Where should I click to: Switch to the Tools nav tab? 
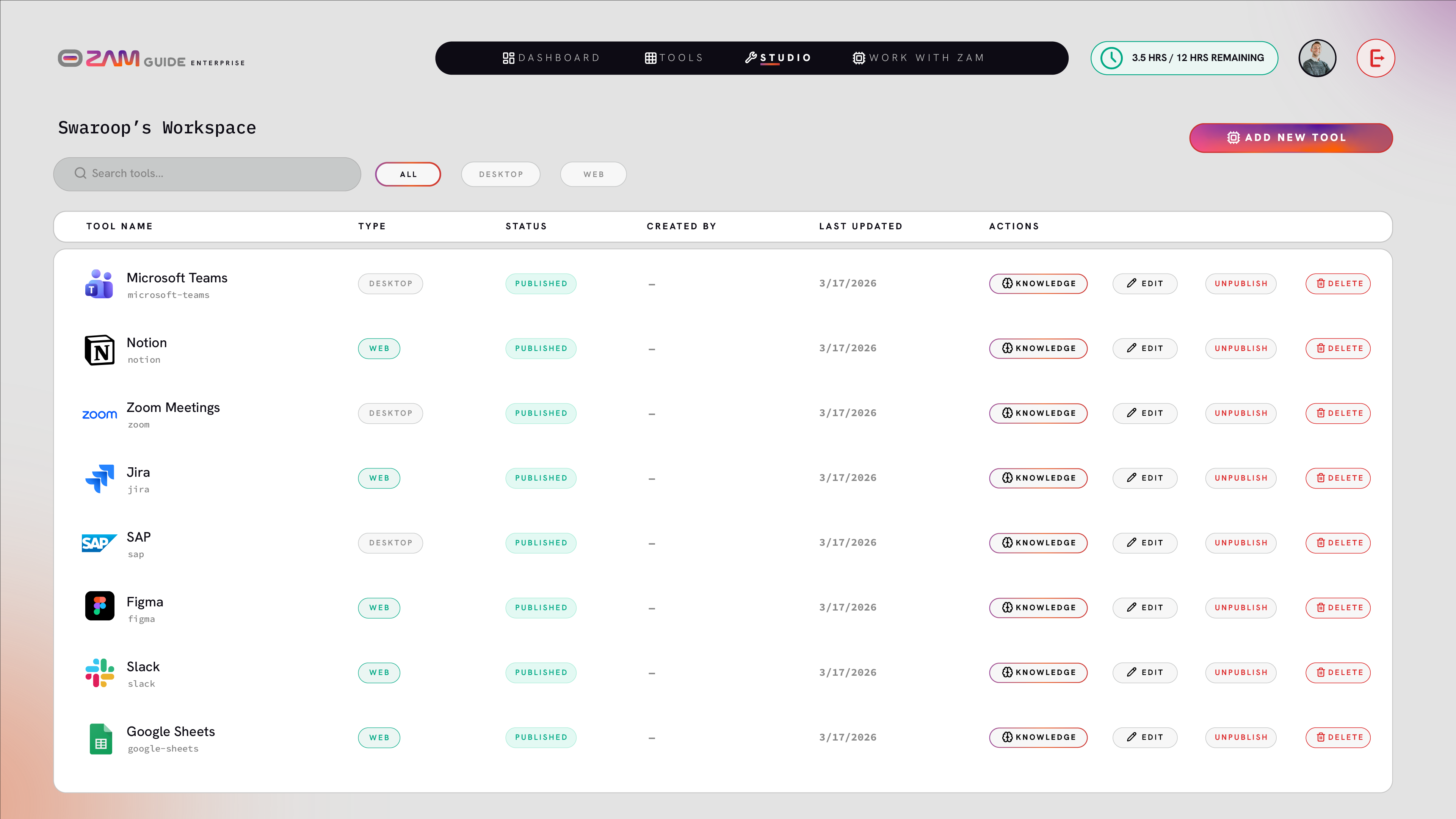pyautogui.click(x=674, y=58)
